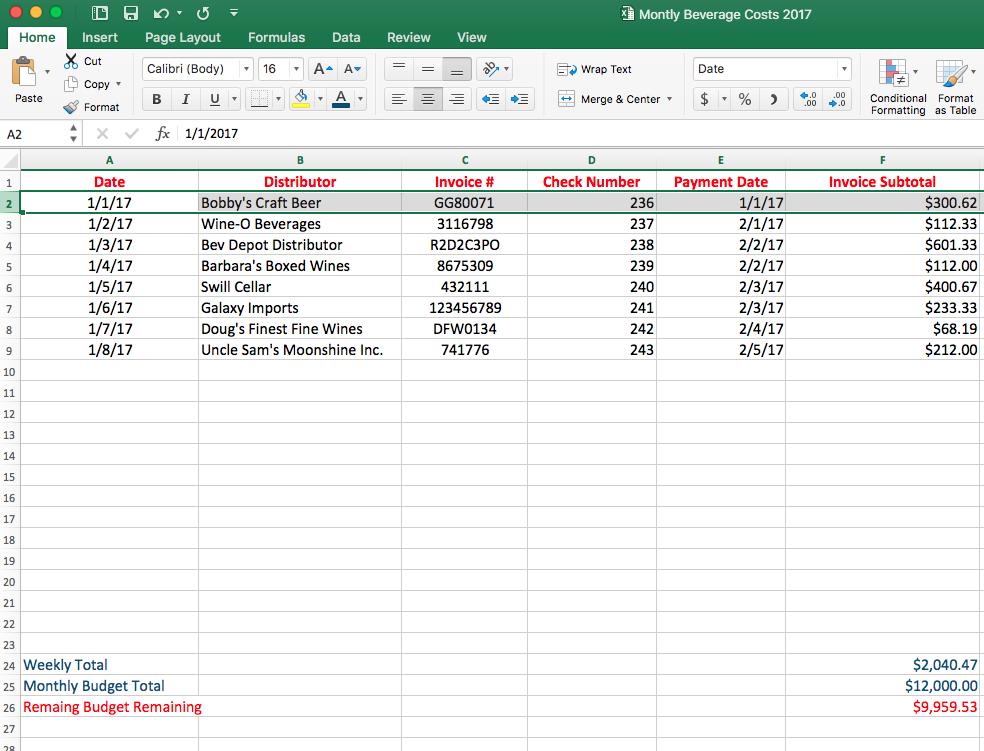Image resolution: width=984 pixels, height=751 pixels.
Task: Decrease the cell indent
Action: point(491,99)
